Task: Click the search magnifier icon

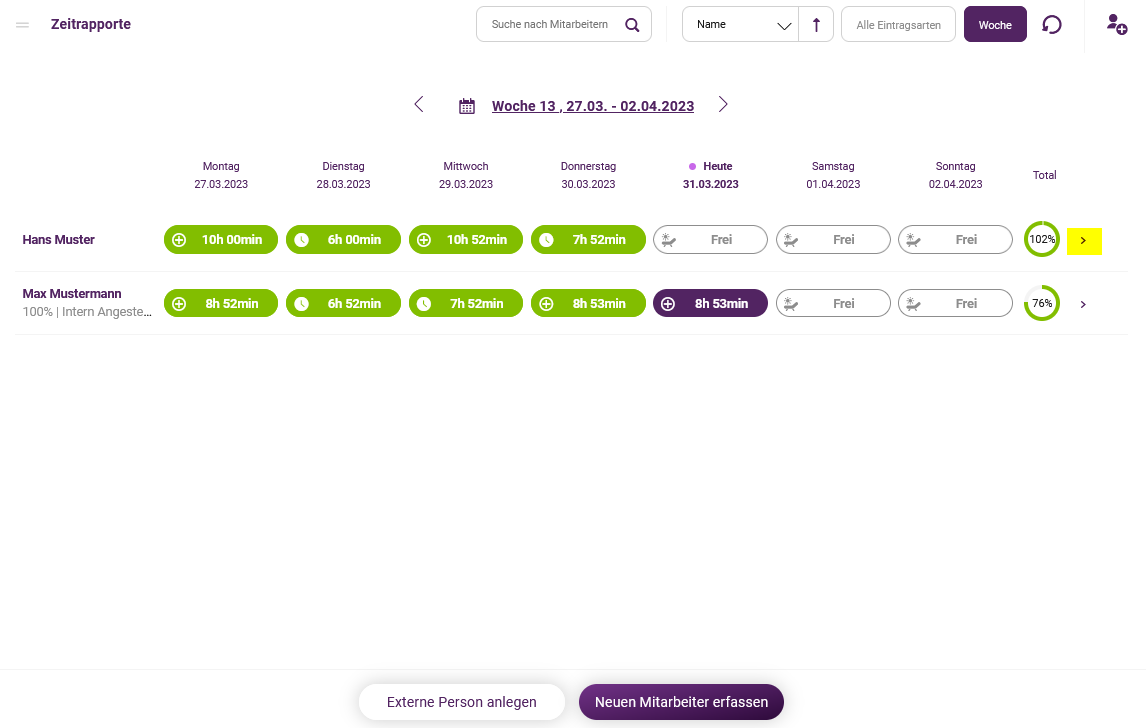Action: 632,25
